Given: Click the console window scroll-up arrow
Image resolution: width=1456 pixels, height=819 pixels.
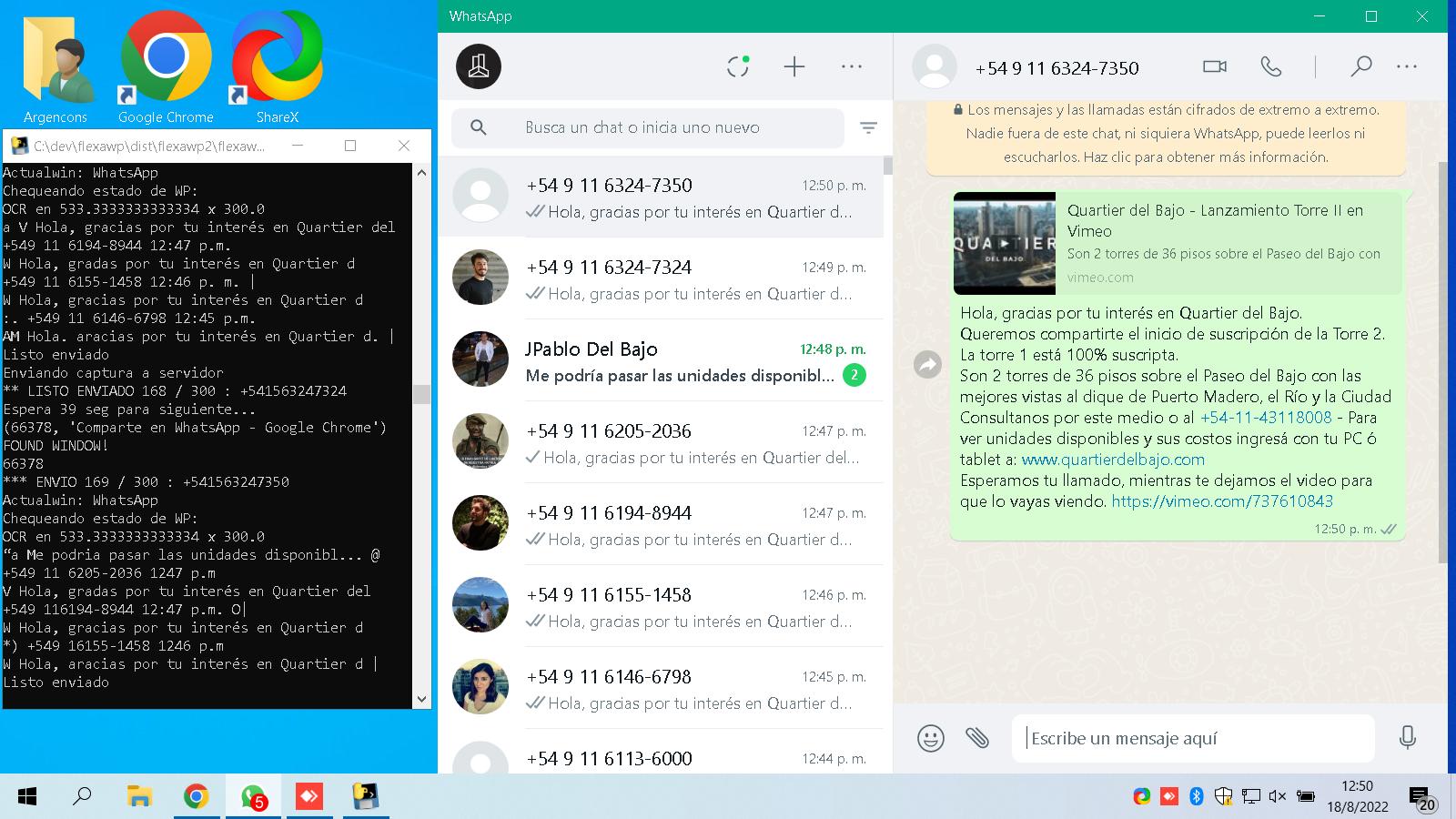Looking at the screenshot, I should 421,172.
